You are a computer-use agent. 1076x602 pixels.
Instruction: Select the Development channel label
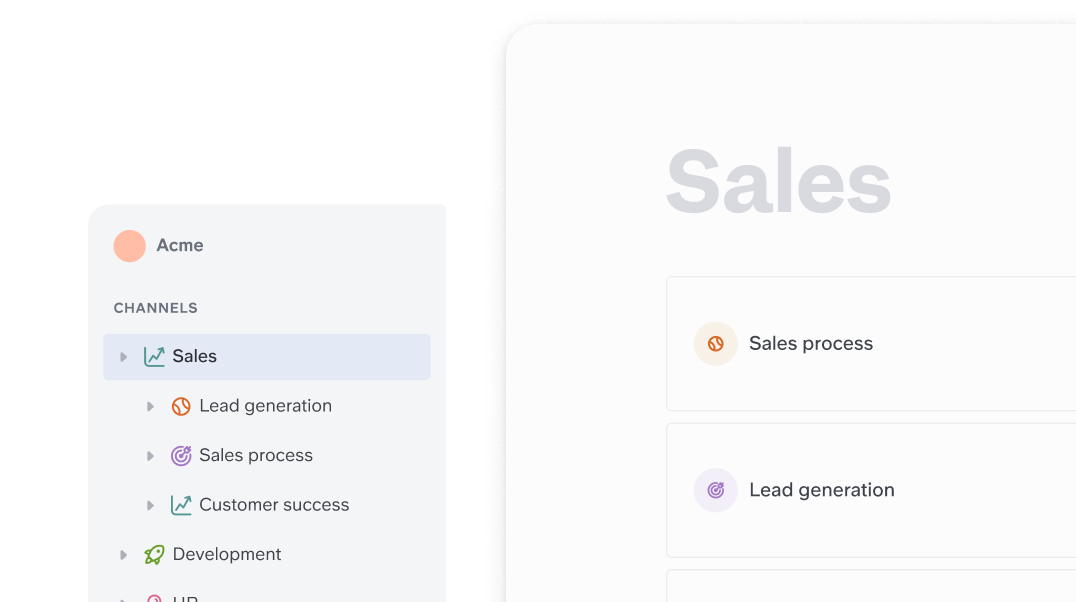tap(227, 555)
